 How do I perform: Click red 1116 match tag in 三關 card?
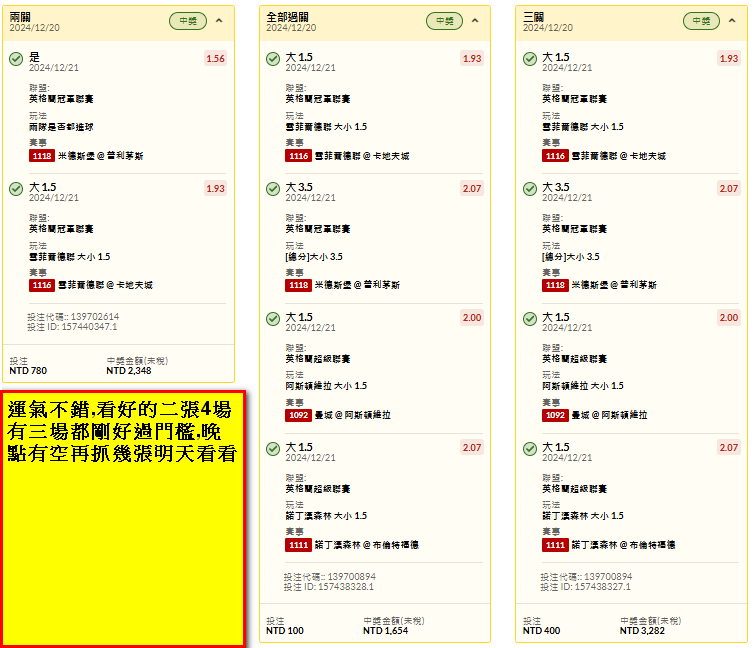[x=555, y=156]
